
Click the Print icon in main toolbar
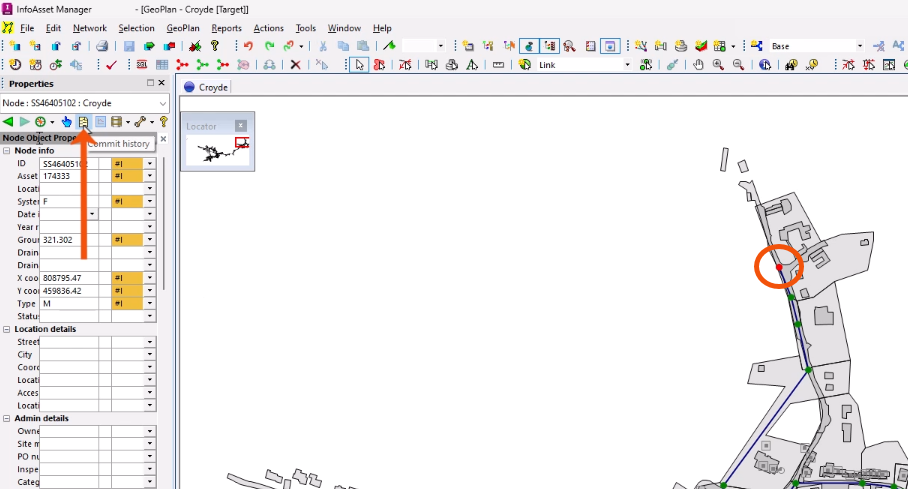(102, 46)
